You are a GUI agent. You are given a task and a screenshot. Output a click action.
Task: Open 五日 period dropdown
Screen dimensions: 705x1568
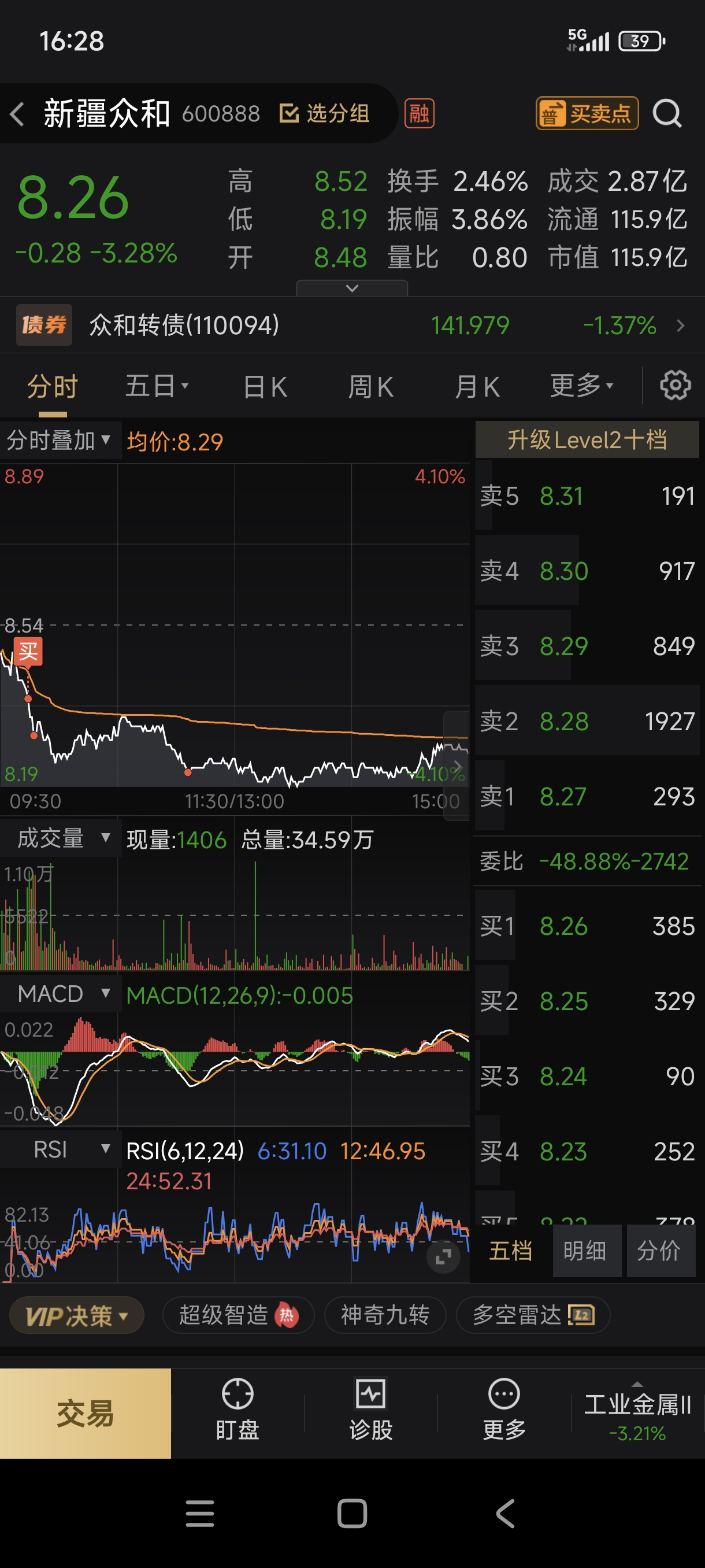[157, 386]
